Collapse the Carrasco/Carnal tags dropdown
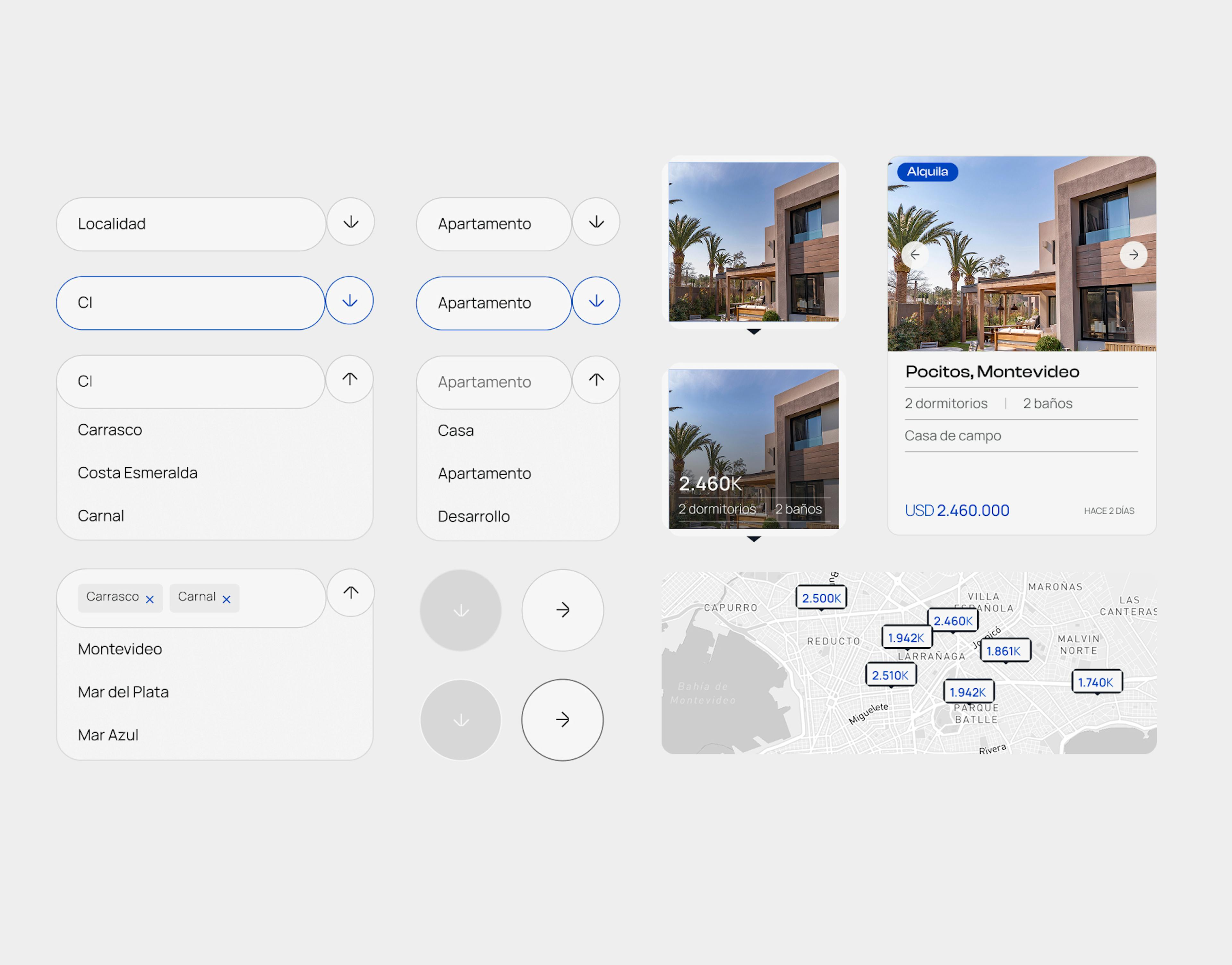 coord(351,593)
